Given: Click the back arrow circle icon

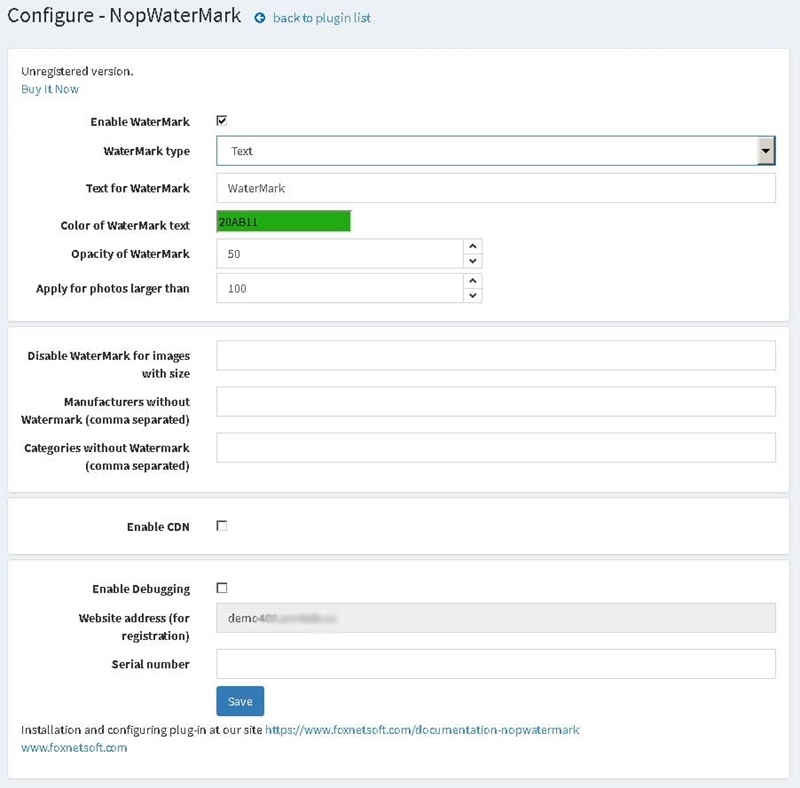Looking at the screenshot, I should [260, 18].
